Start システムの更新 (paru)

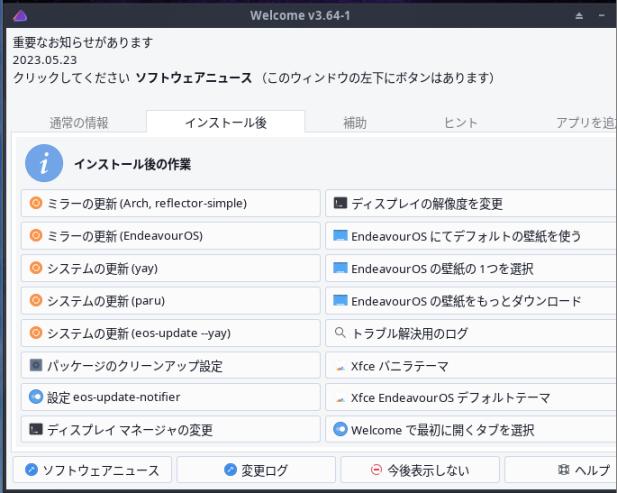(x=171, y=301)
